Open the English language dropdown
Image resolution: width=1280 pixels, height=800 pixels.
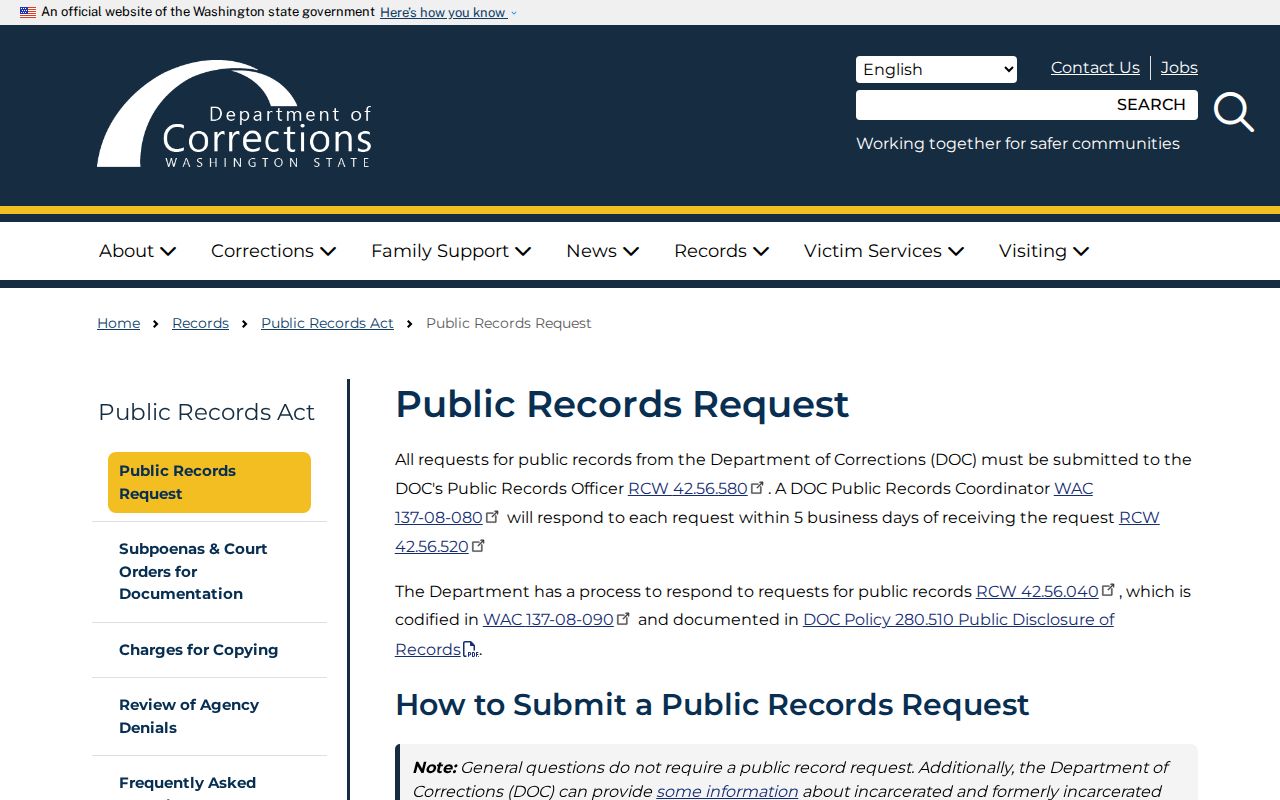click(x=936, y=69)
